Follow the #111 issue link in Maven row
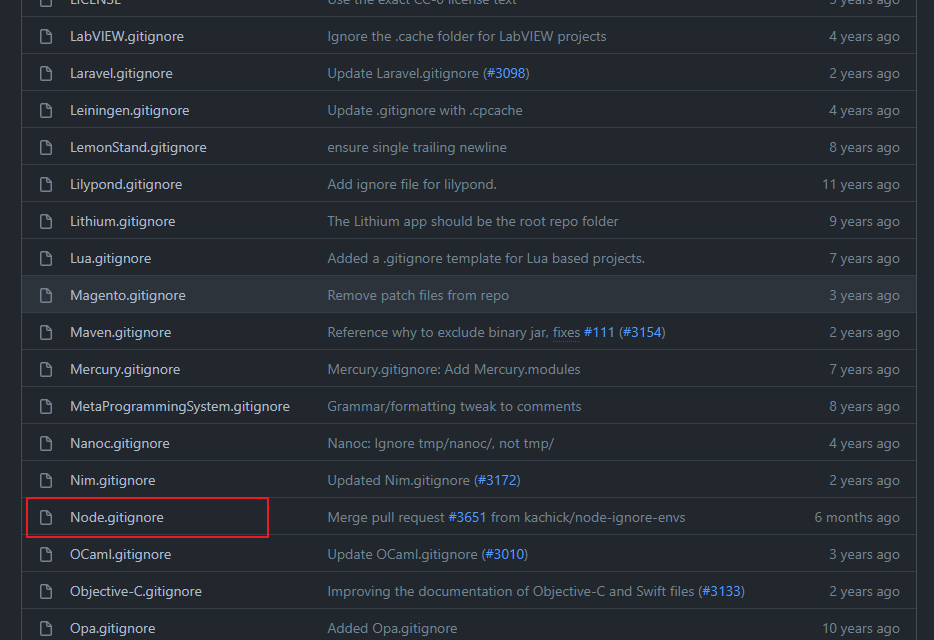The width and height of the screenshot is (934, 640). (x=599, y=333)
